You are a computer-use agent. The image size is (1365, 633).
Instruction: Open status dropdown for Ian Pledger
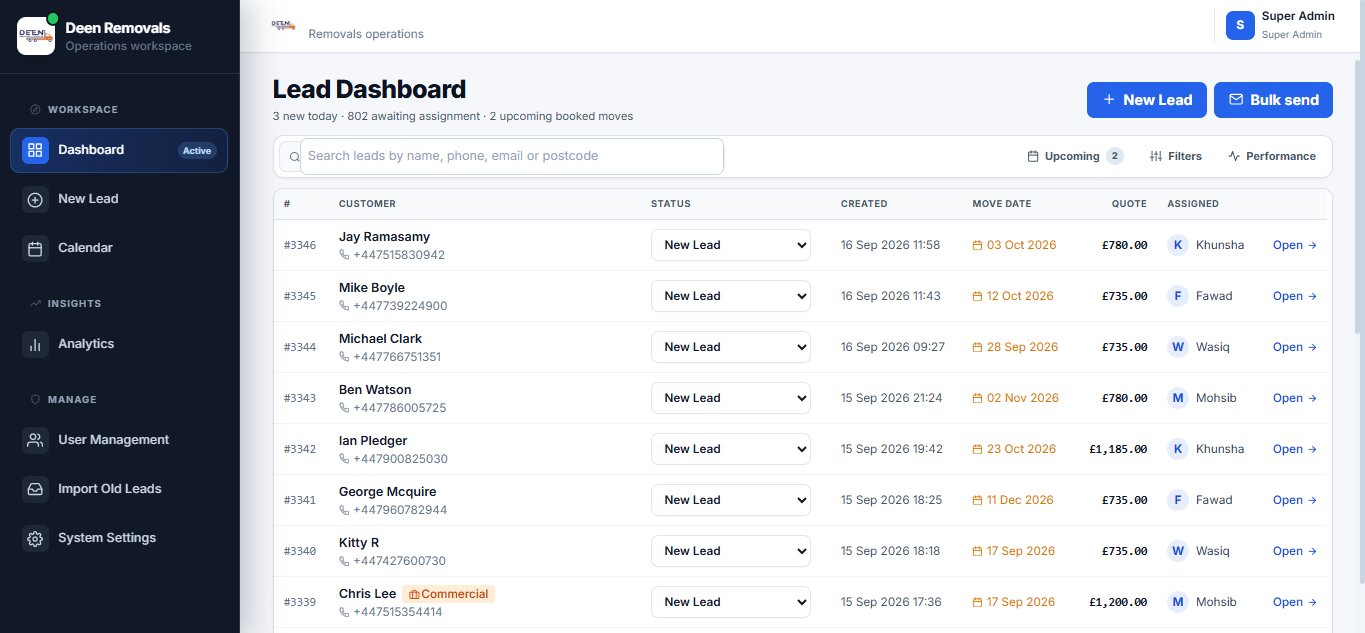(730, 449)
